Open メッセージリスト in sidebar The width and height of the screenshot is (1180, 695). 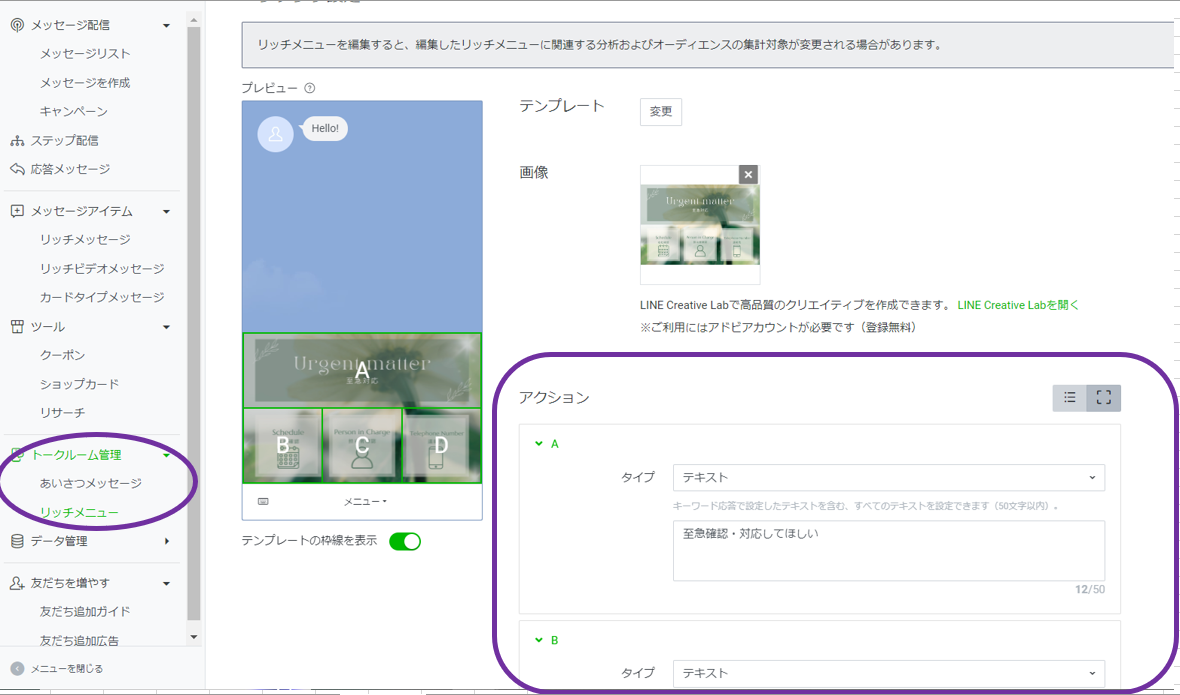(85, 53)
